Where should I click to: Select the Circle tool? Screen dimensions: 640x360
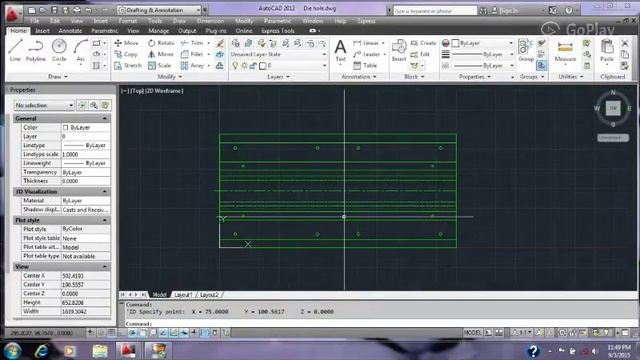(x=59, y=50)
